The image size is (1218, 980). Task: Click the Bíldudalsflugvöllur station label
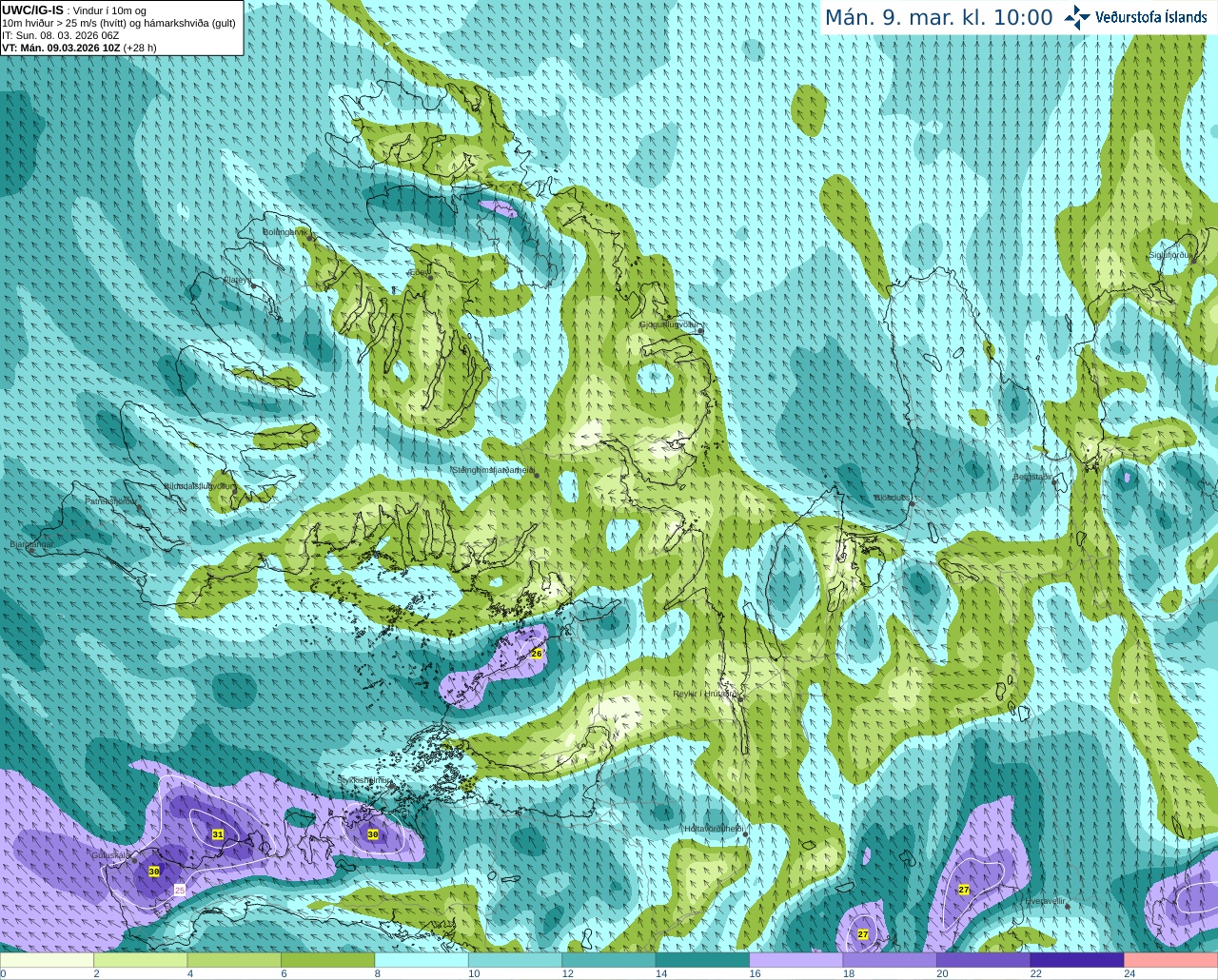[x=198, y=485]
